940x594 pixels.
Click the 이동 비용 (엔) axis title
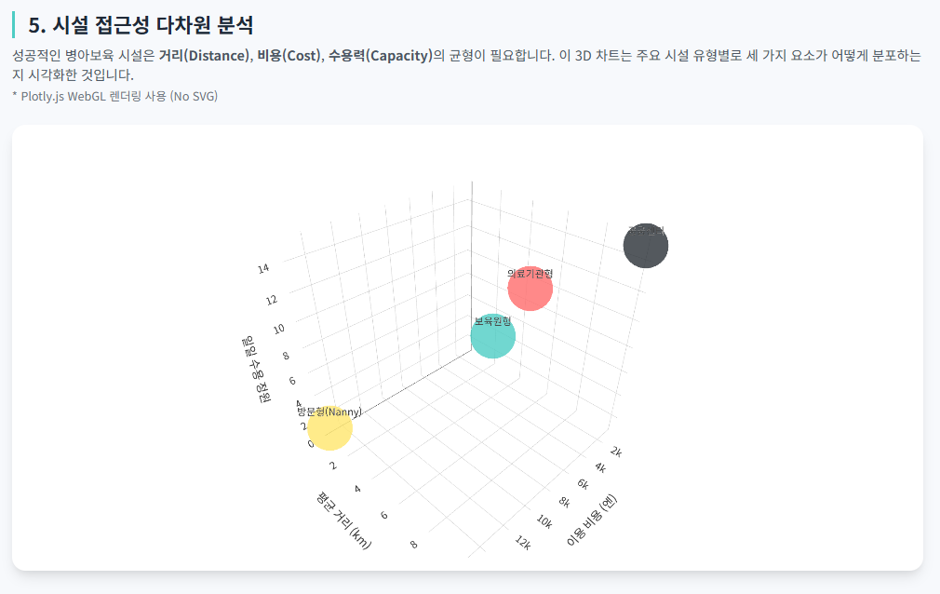(592, 520)
